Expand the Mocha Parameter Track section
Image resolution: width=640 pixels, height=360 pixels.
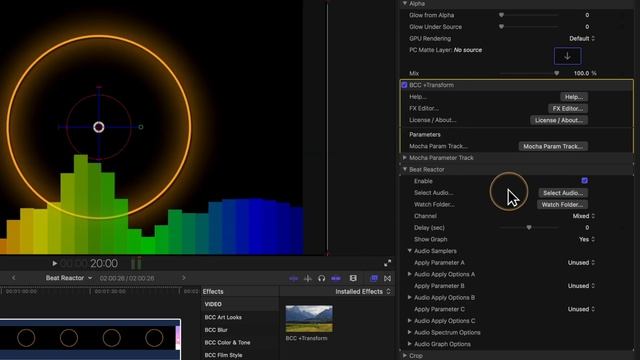tap(405, 158)
